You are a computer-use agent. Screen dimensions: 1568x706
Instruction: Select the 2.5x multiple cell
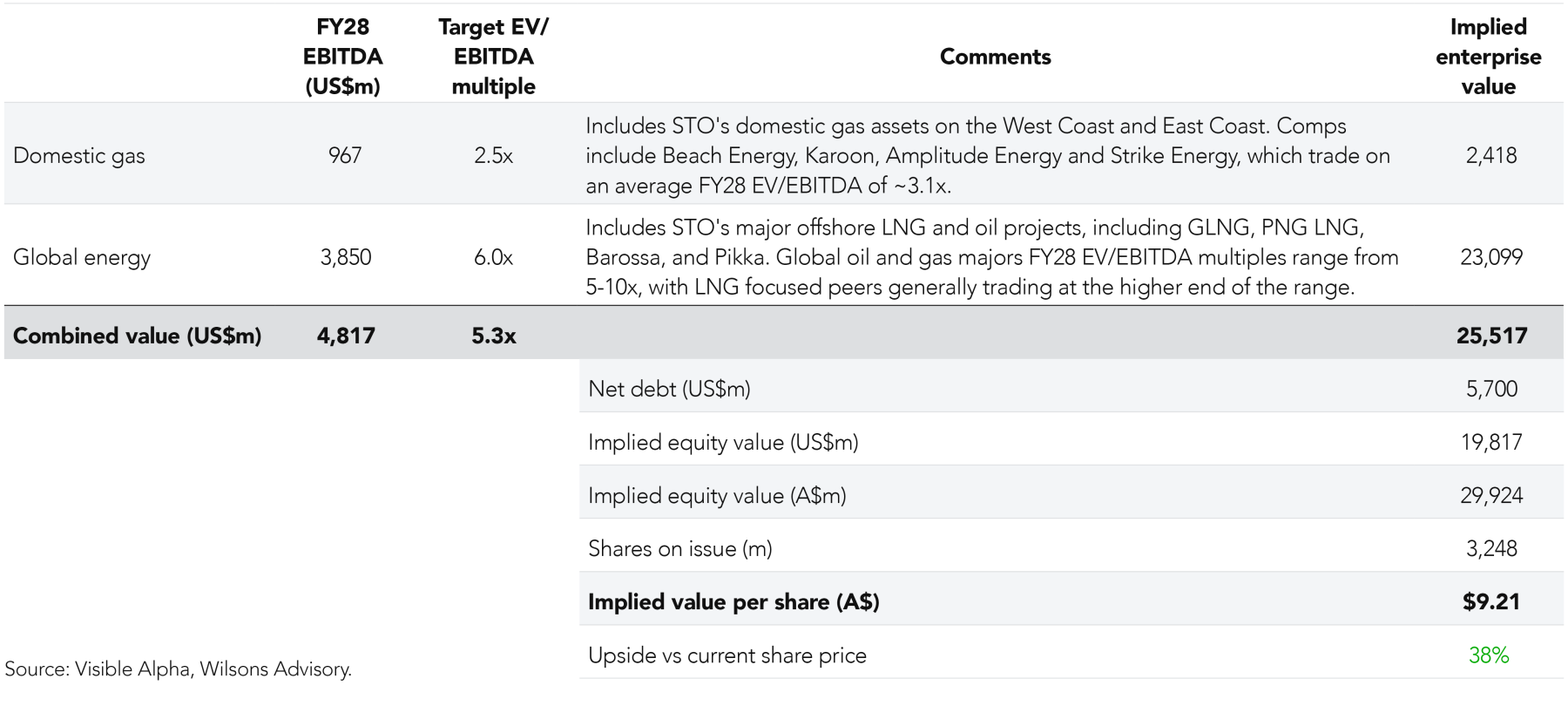click(493, 156)
